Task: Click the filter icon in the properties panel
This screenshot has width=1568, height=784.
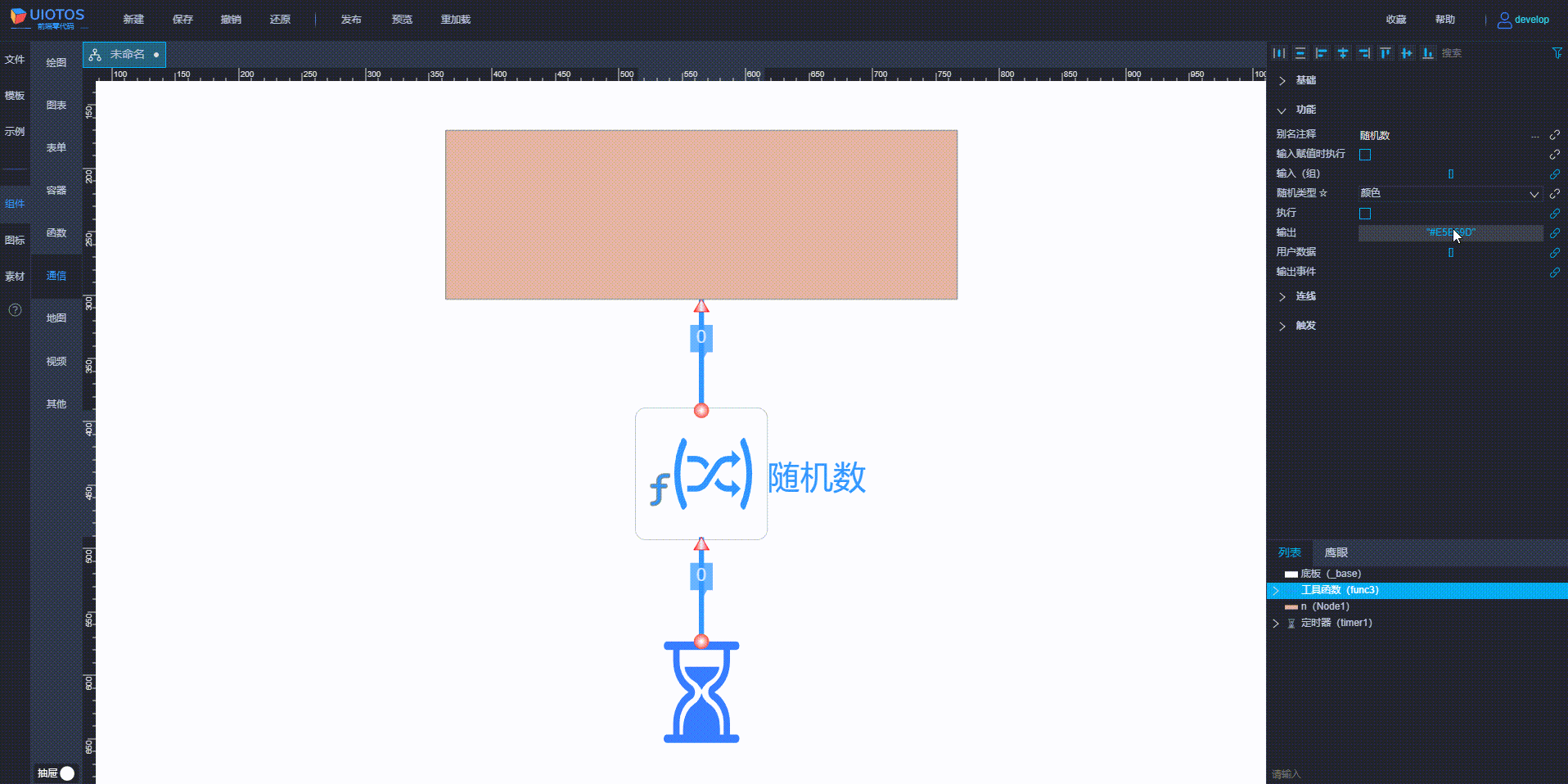Action: 1557,53
